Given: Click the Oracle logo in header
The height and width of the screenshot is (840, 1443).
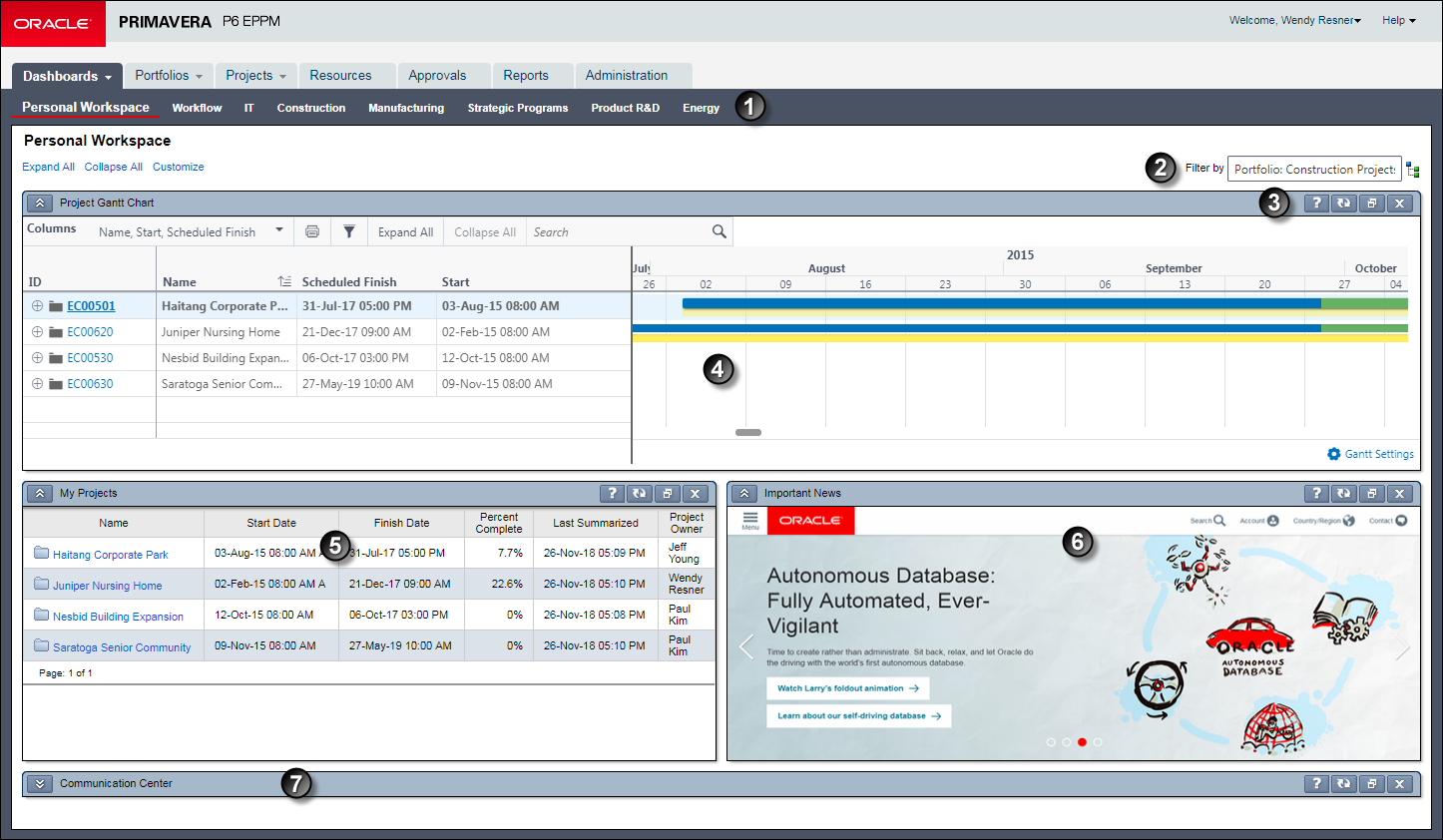Looking at the screenshot, I should (x=53, y=23).
